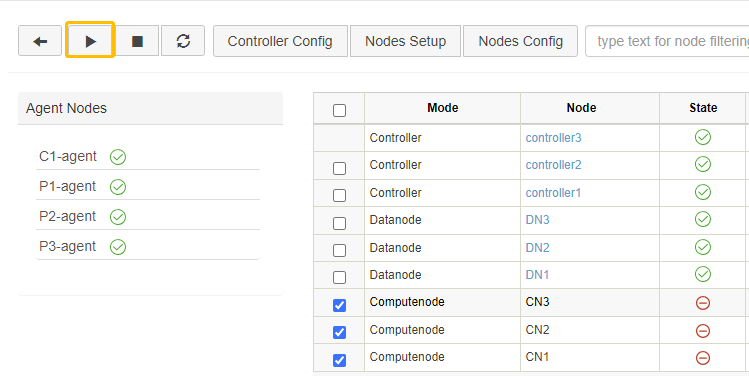Click C1-agent green status check icon
The width and height of the screenshot is (749, 376).
[x=118, y=157]
